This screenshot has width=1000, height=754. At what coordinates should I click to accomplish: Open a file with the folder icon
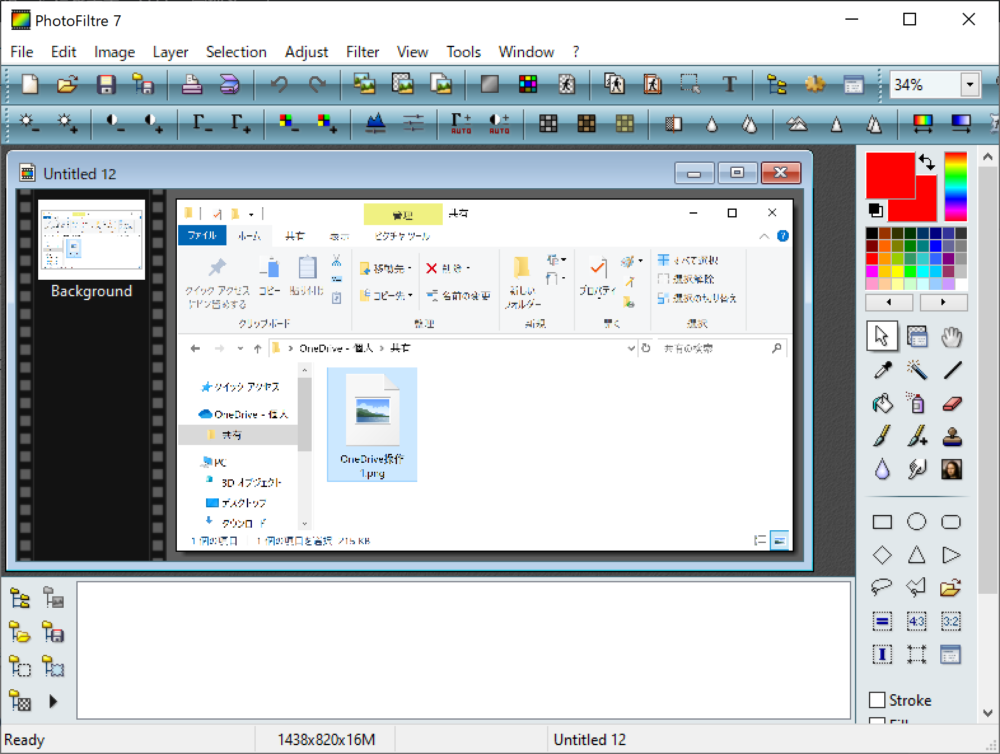(67, 84)
